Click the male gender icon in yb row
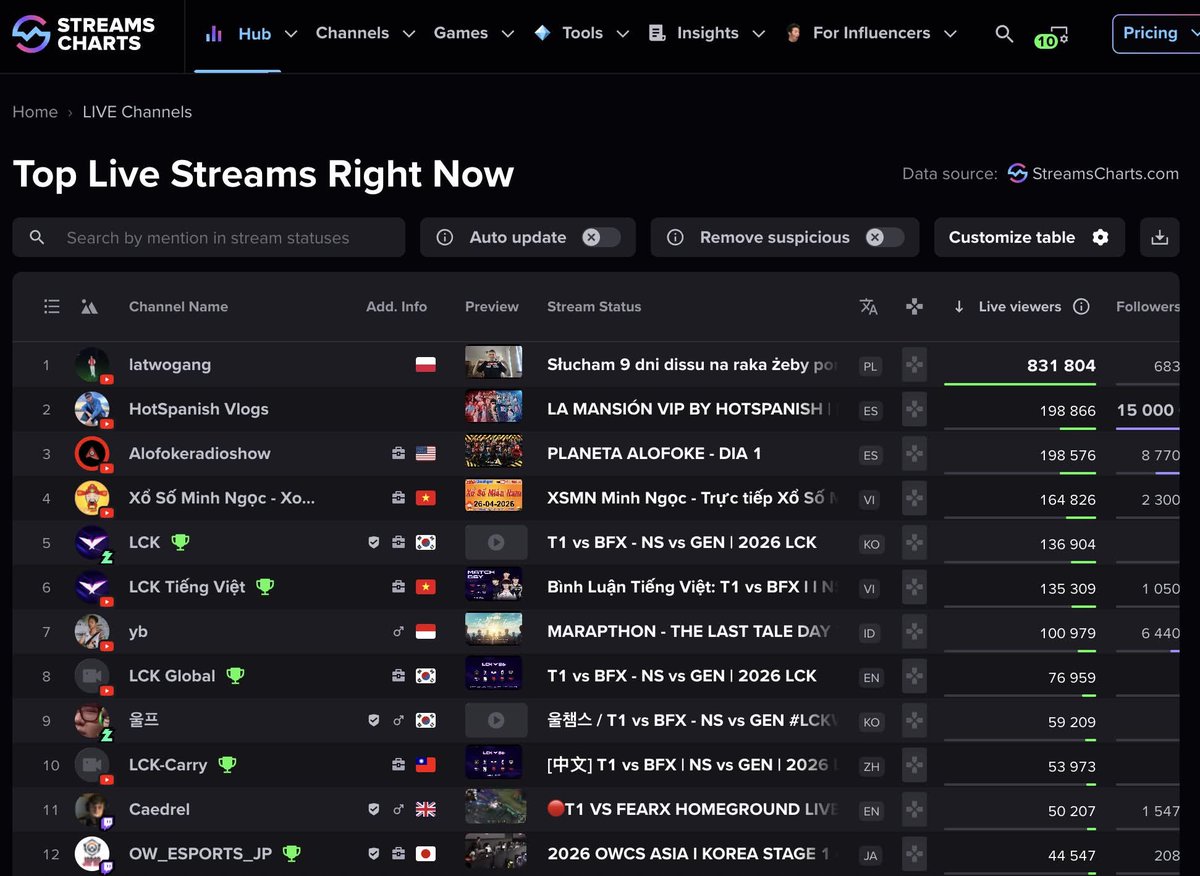 point(399,632)
